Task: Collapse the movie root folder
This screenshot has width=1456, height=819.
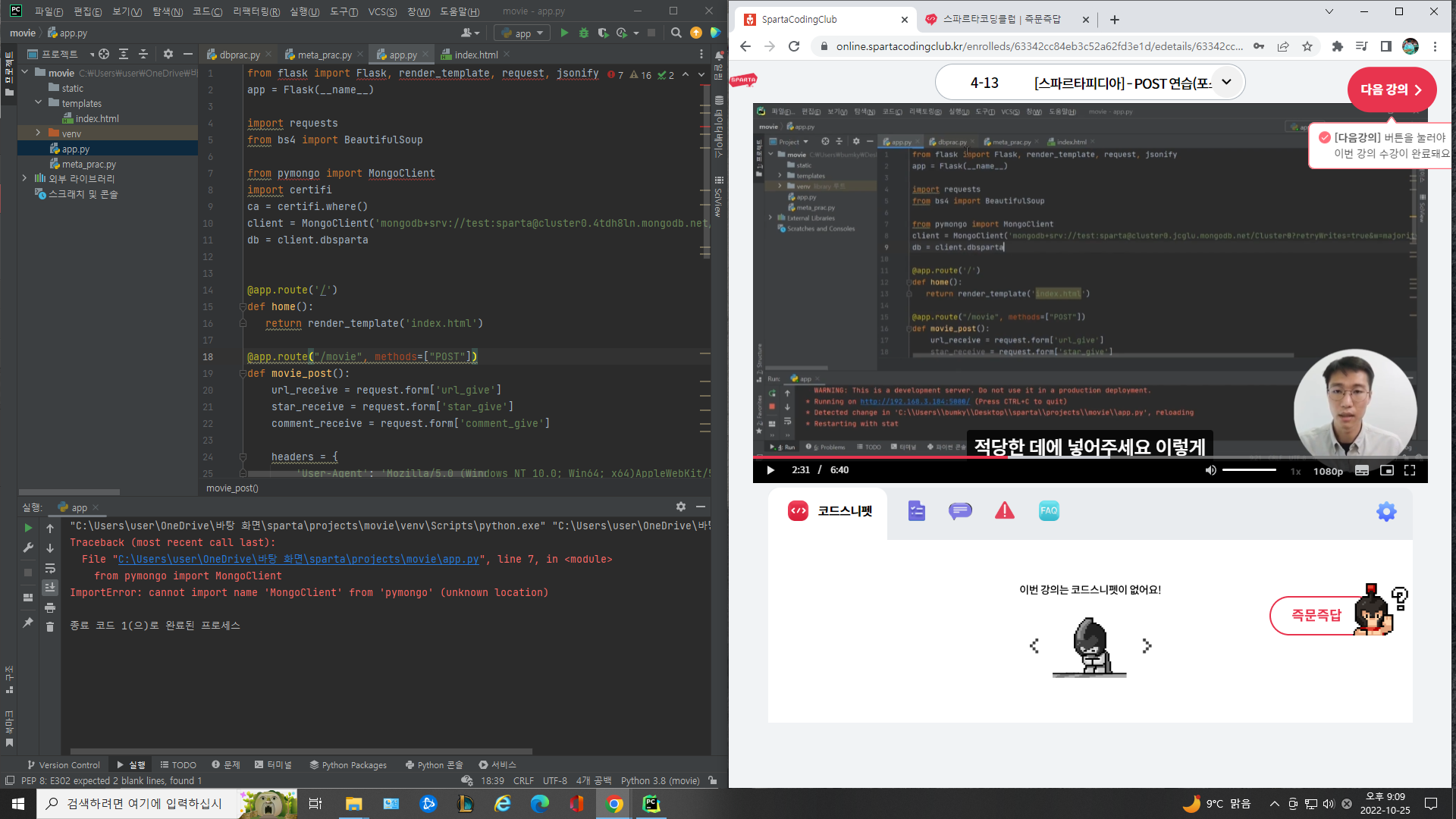Action: (24, 73)
